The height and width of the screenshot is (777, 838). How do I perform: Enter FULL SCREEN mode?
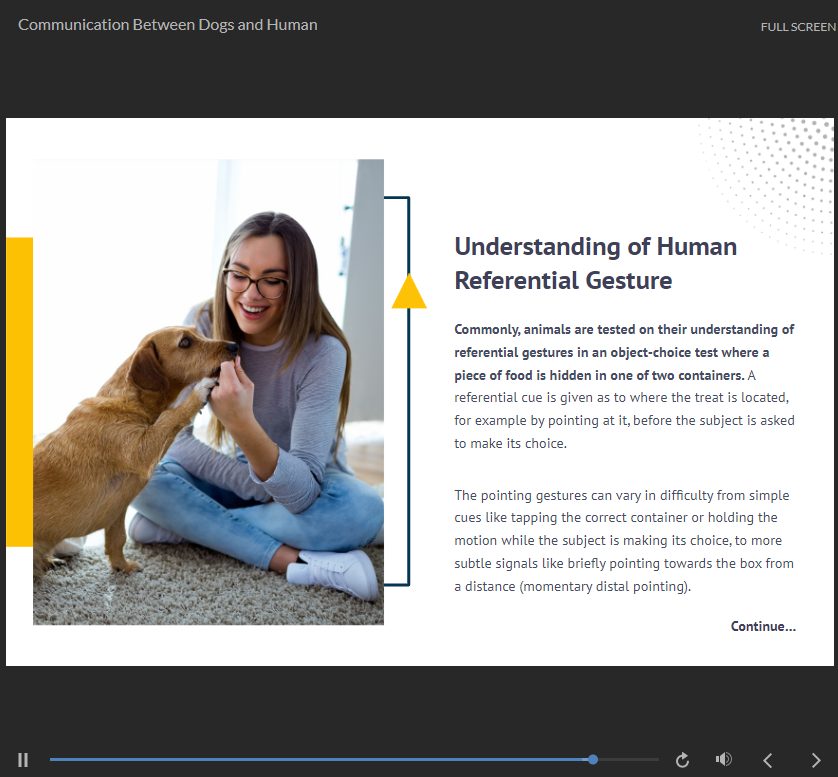(797, 27)
